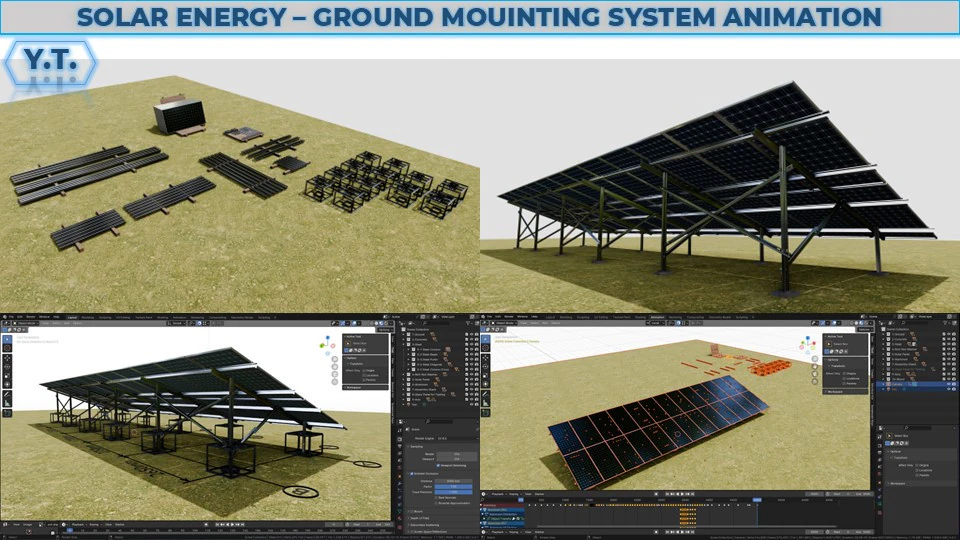This screenshot has height=540, width=960.
Task: Click the Render samples field
Action: click(x=457, y=454)
